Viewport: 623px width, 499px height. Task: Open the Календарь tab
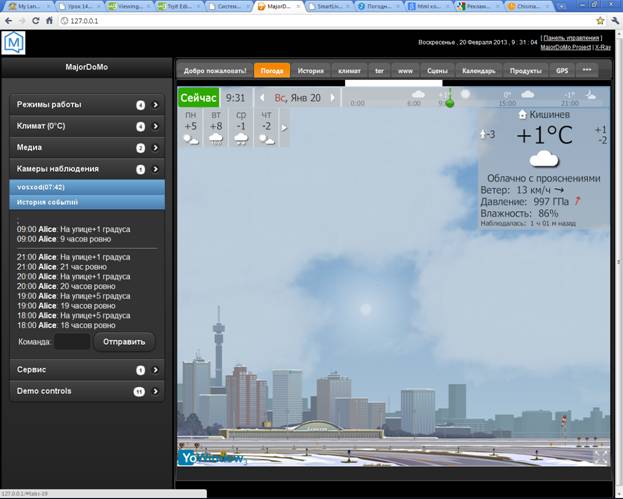(x=477, y=71)
